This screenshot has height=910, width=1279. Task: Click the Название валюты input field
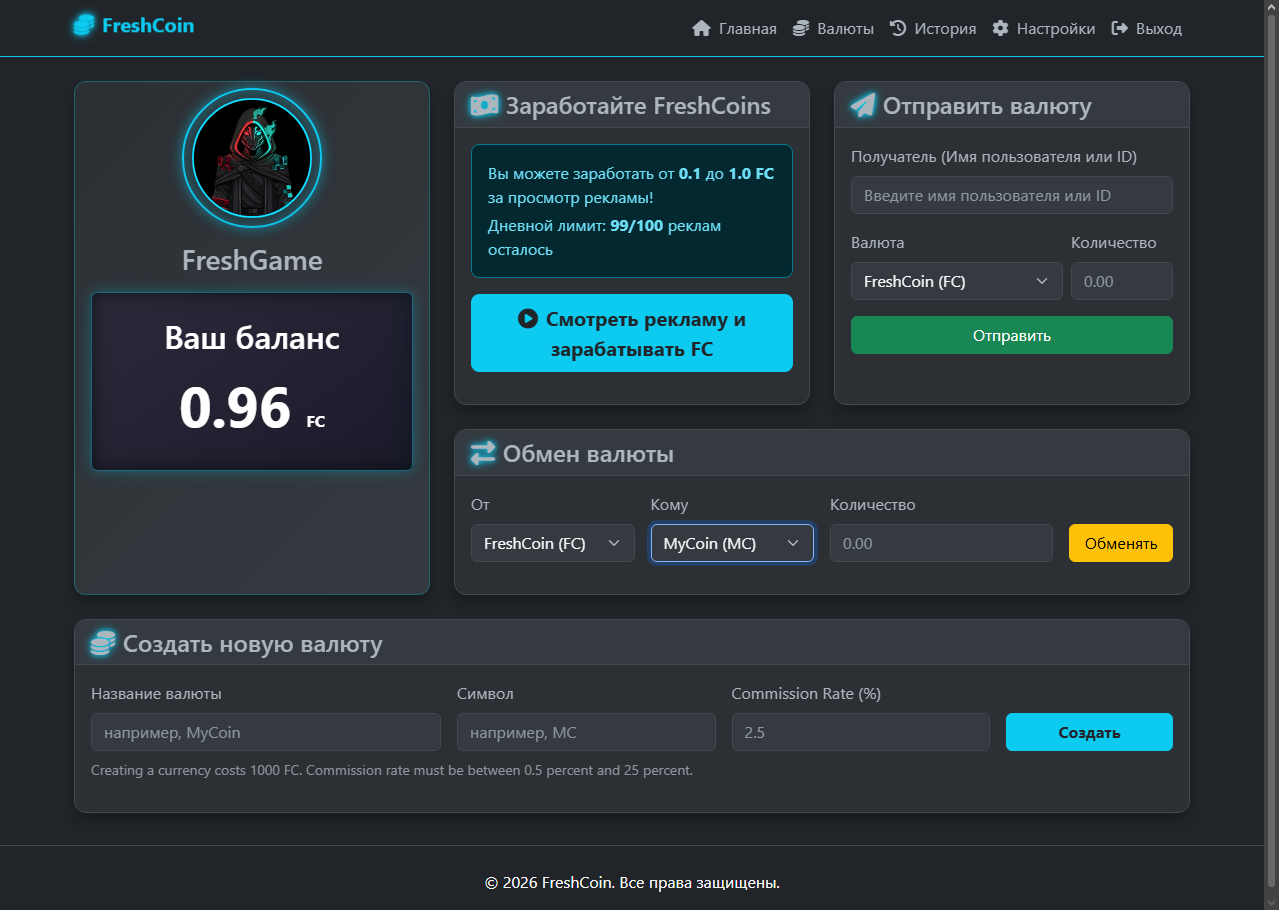[x=265, y=732]
